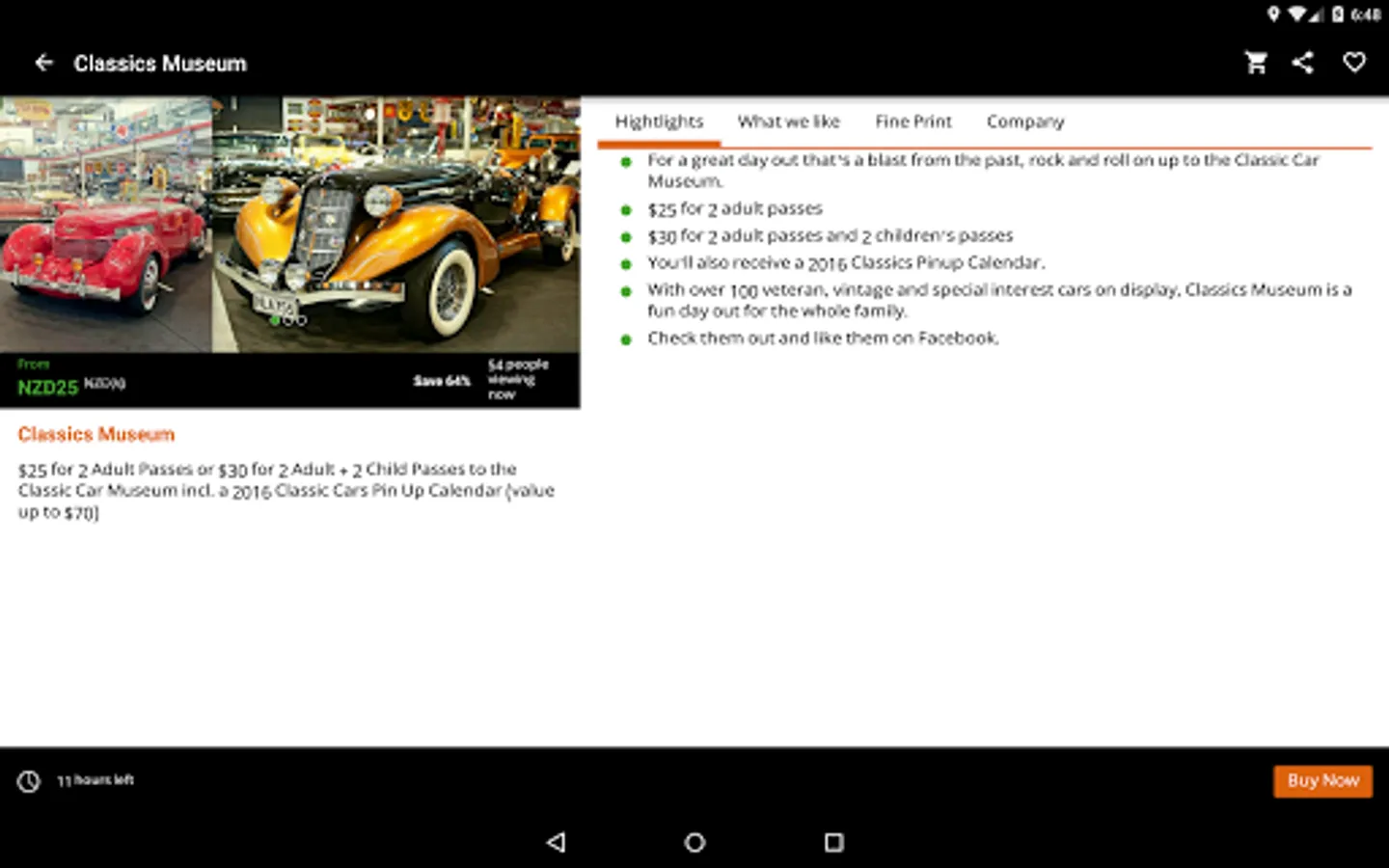Viewport: 1389px width, 868px height.
Task: Select the '$30 for 2 adult passes and 2 children's passes' bullet
Action: tap(831, 236)
